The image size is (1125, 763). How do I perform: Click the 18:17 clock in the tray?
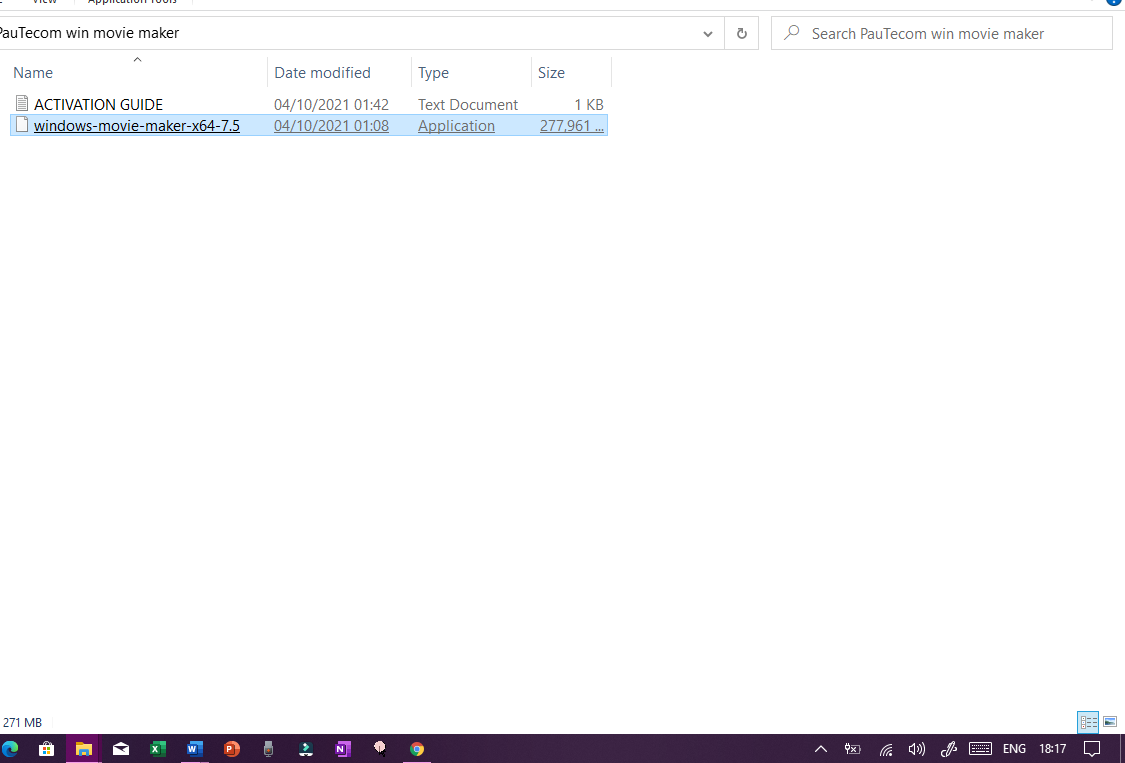1053,749
